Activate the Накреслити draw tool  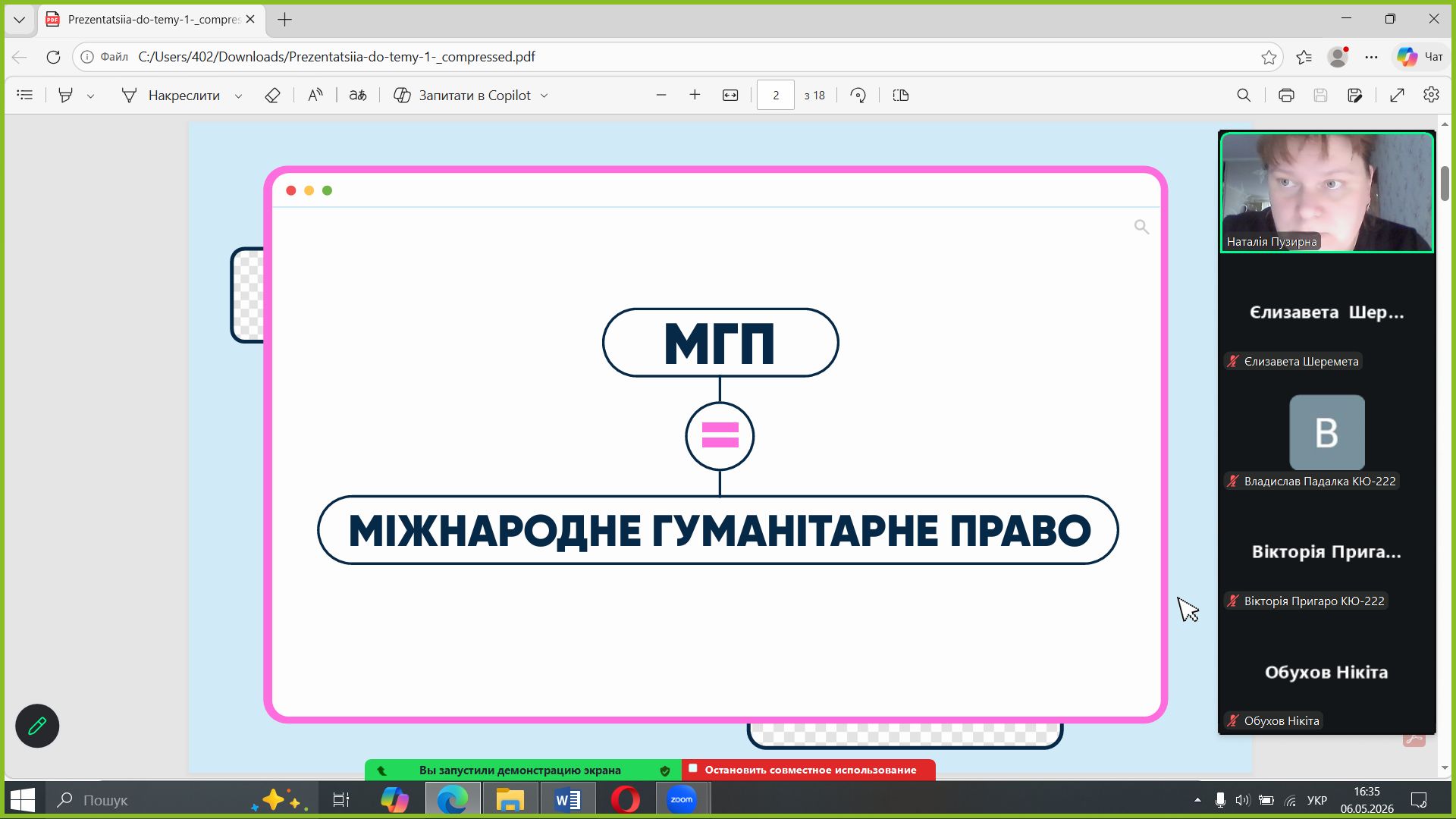point(171,96)
